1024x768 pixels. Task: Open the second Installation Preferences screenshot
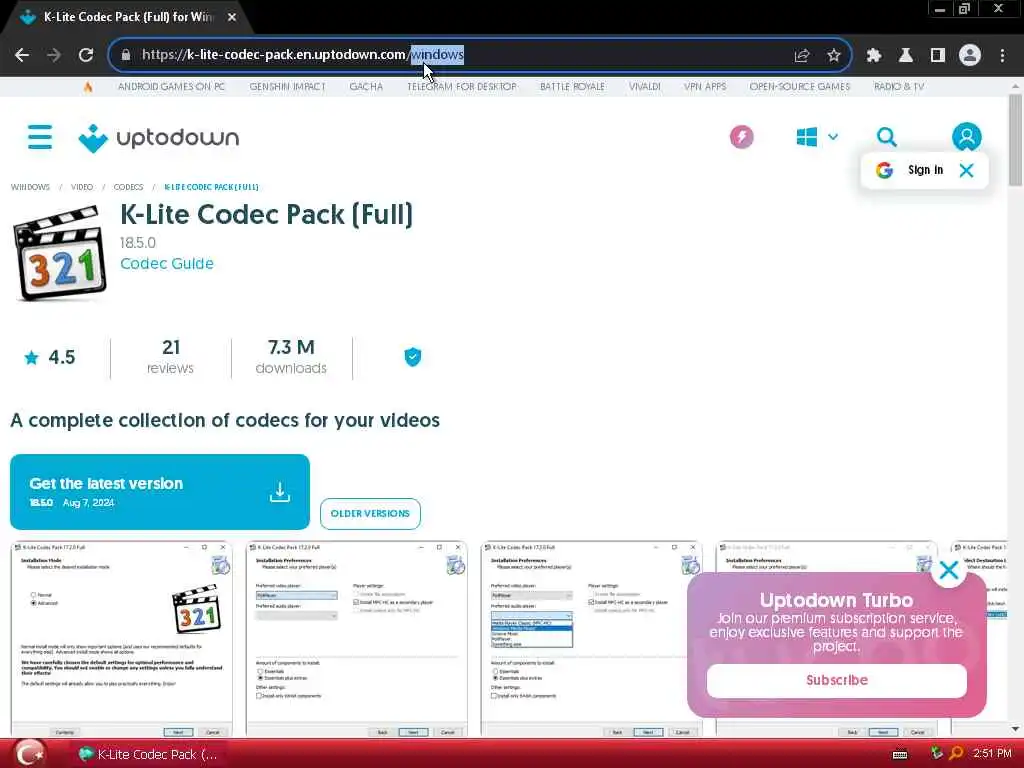coord(357,639)
